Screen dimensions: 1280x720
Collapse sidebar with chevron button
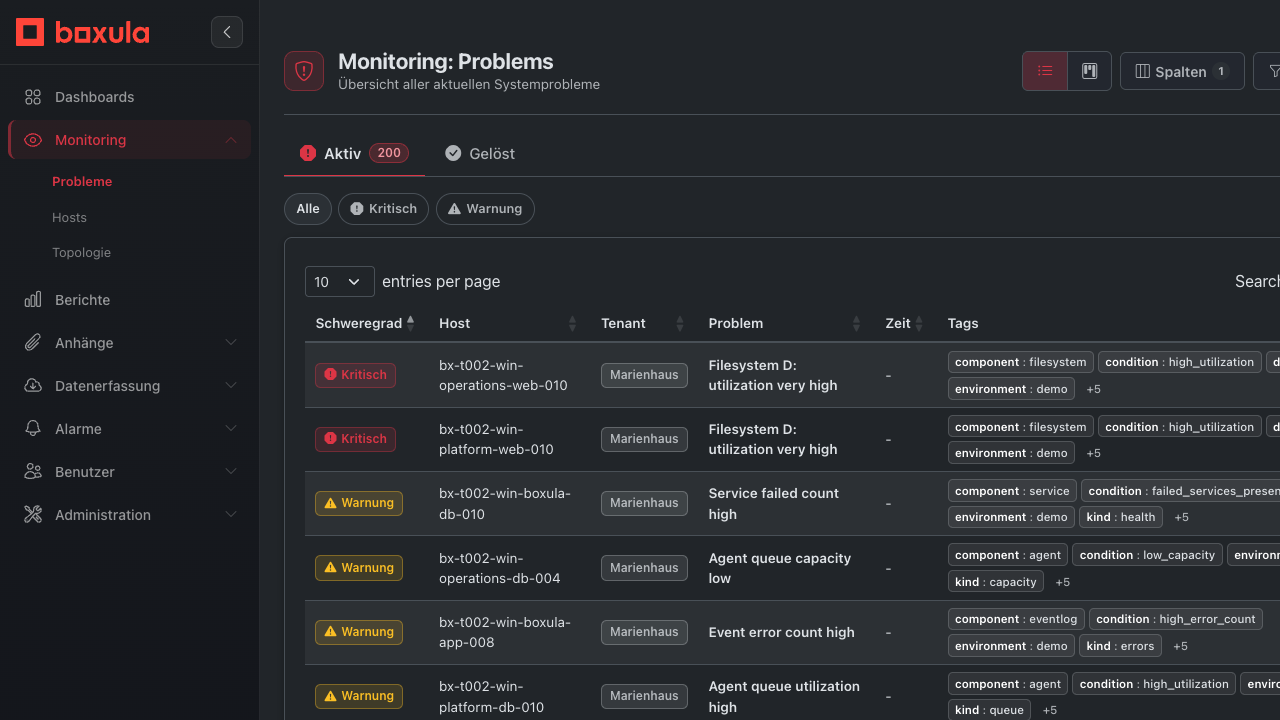tap(227, 32)
